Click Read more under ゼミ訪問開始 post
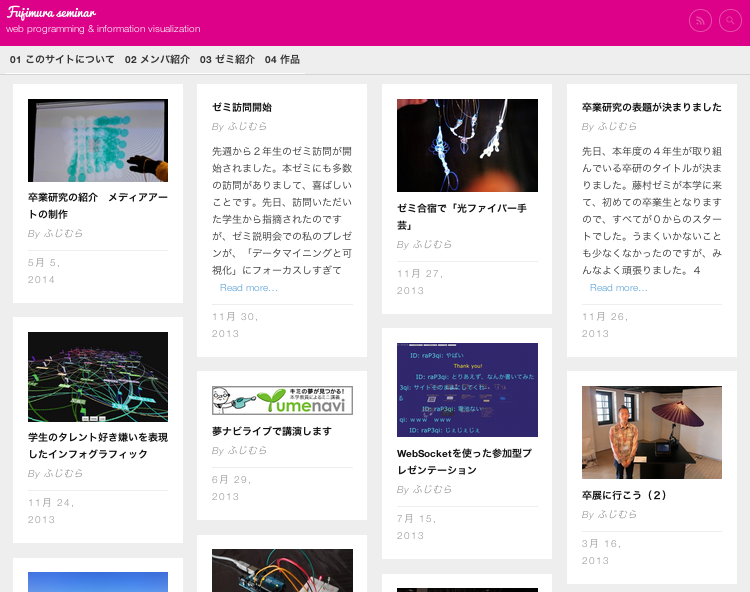Viewport: 750px width, 592px height. pyautogui.click(x=249, y=288)
